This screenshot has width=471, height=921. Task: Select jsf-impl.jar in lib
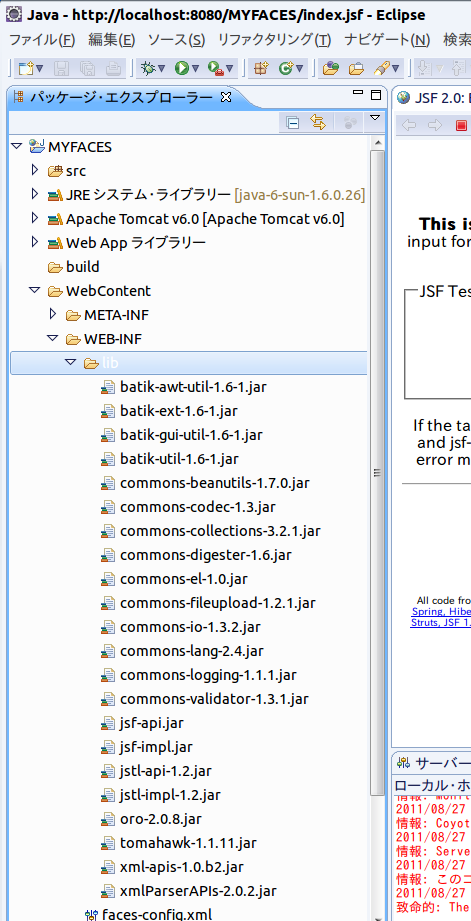point(155,748)
